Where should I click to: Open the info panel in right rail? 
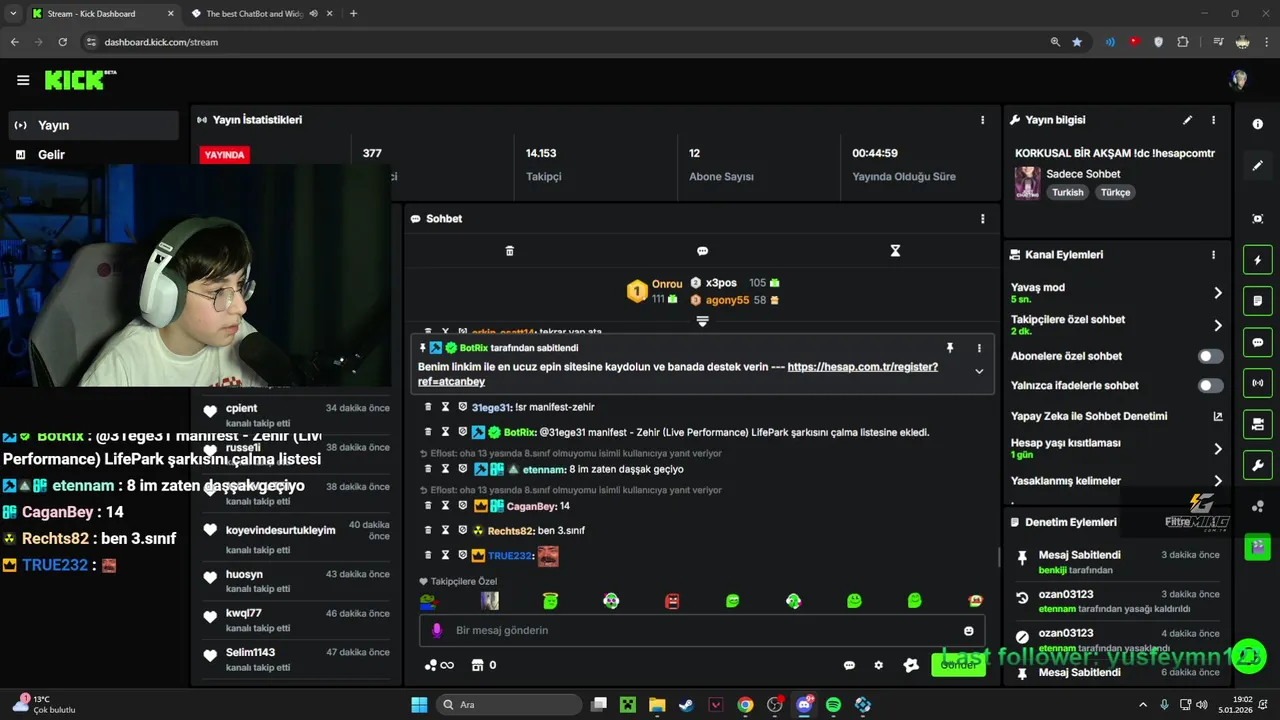1258,124
